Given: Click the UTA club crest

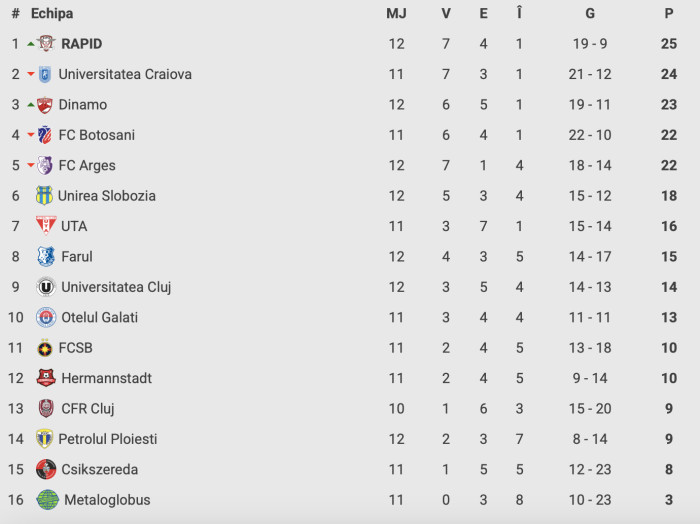Looking at the screenshot, I should click(46, 226).
